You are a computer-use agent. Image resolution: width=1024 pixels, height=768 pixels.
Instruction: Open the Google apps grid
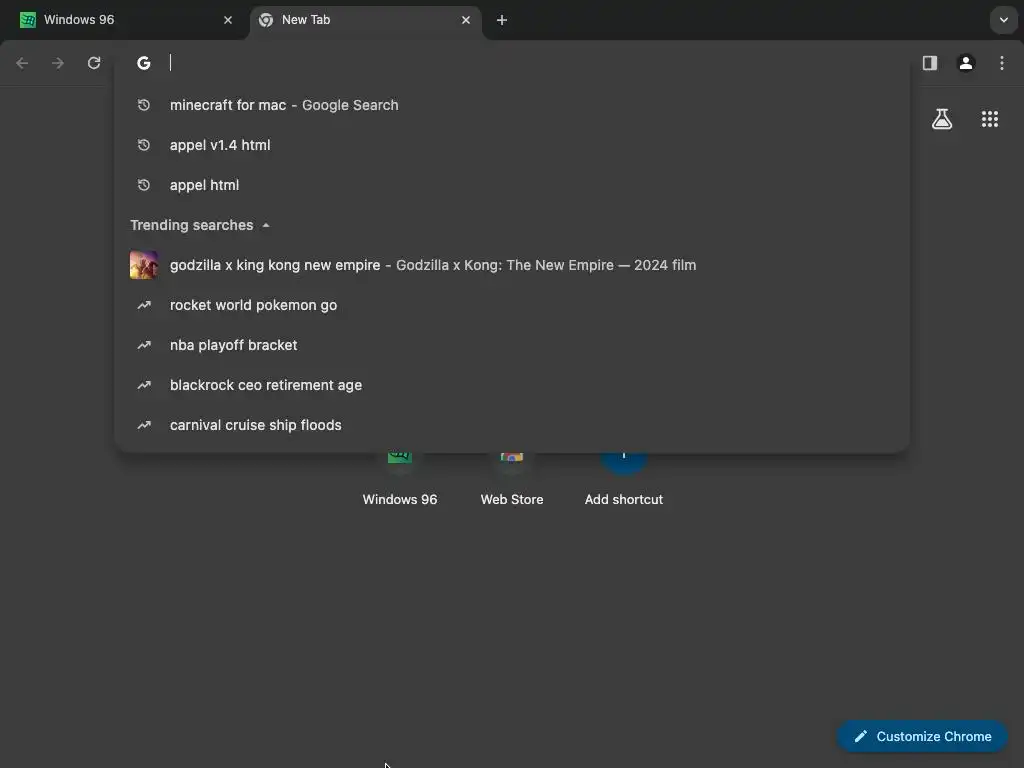(x=990, y=119)
